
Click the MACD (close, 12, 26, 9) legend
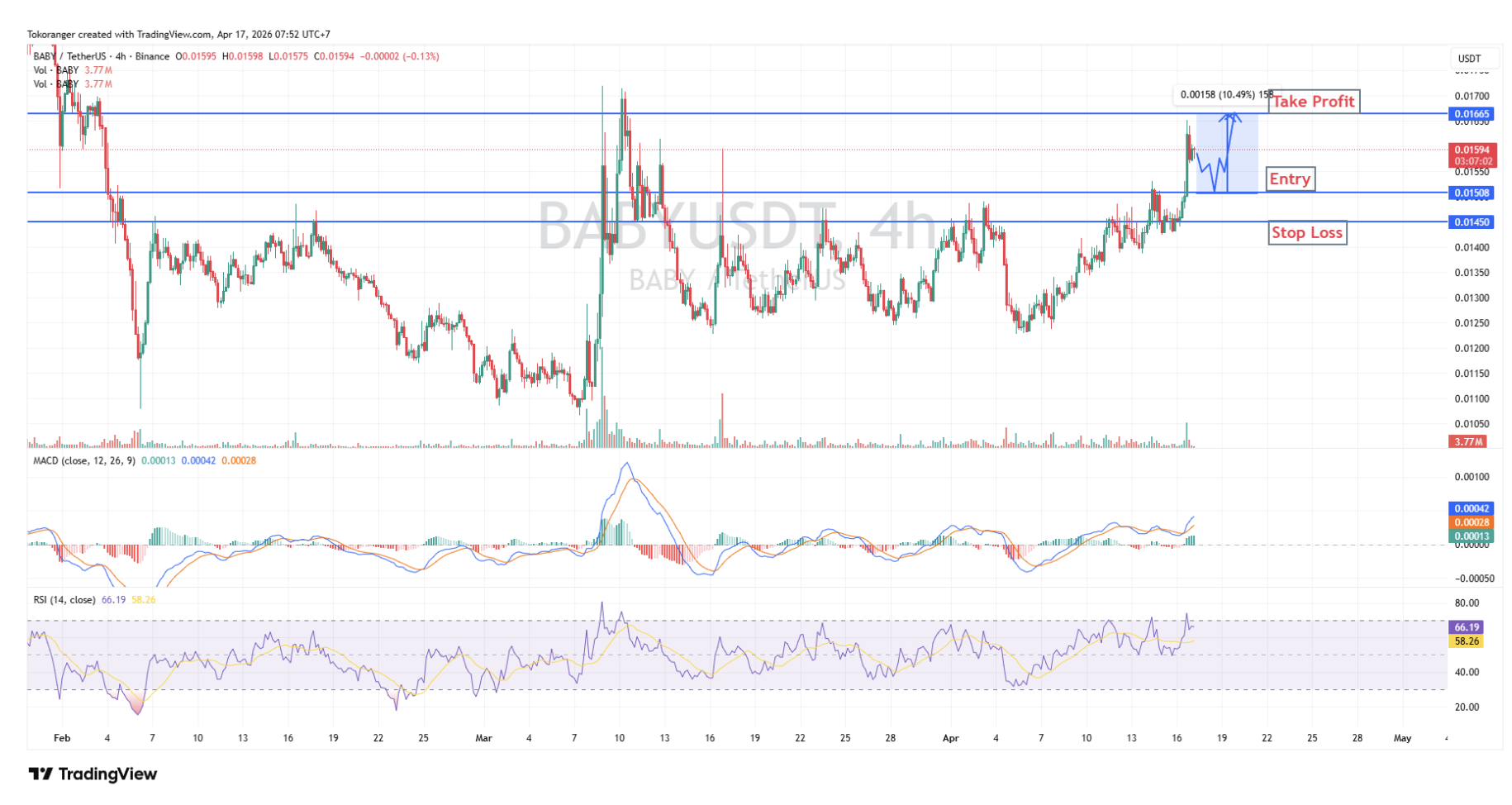[x=84, y=460]
